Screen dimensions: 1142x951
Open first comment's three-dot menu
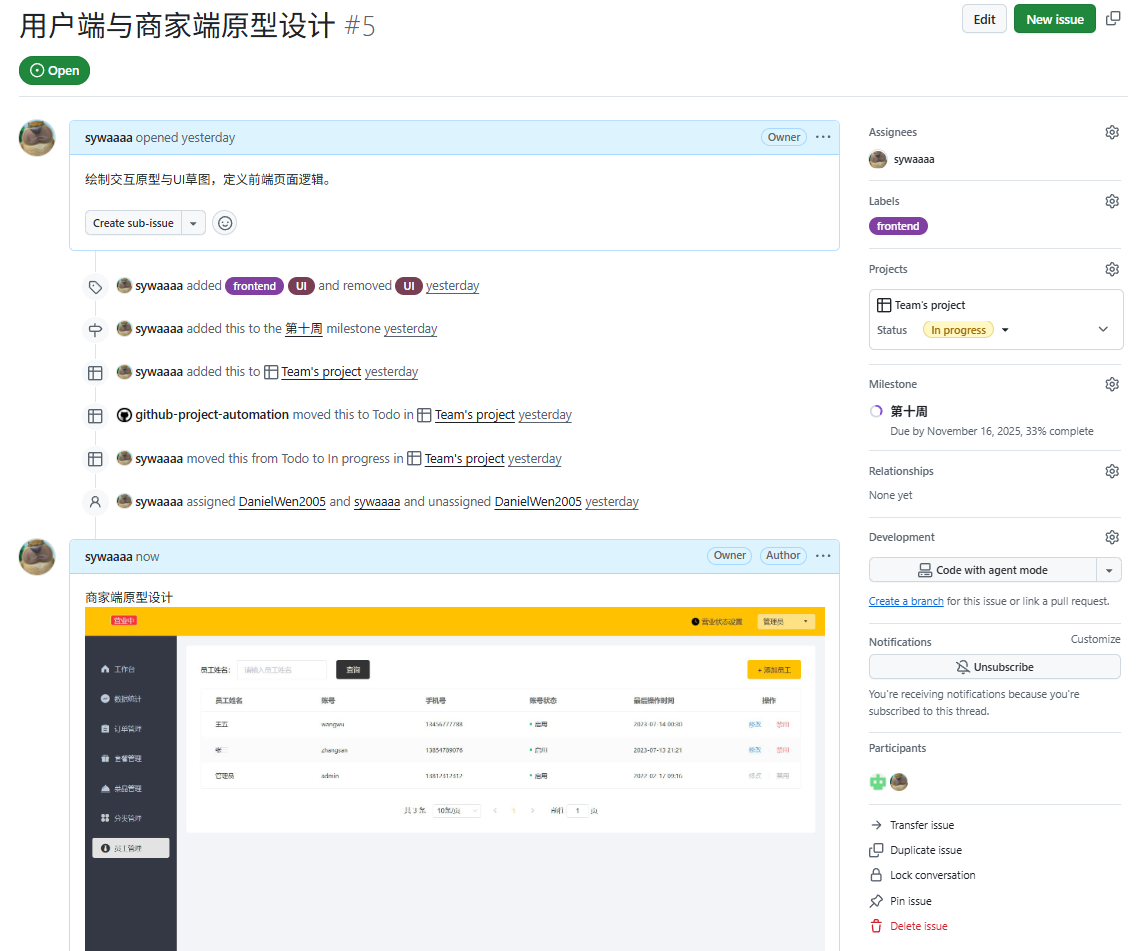[x=823, y=137]
